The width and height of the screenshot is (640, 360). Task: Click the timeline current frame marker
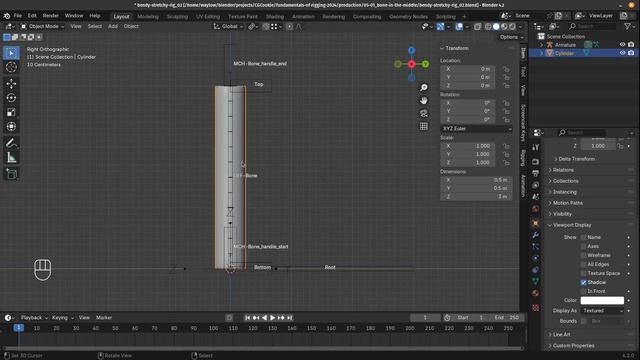18,328
